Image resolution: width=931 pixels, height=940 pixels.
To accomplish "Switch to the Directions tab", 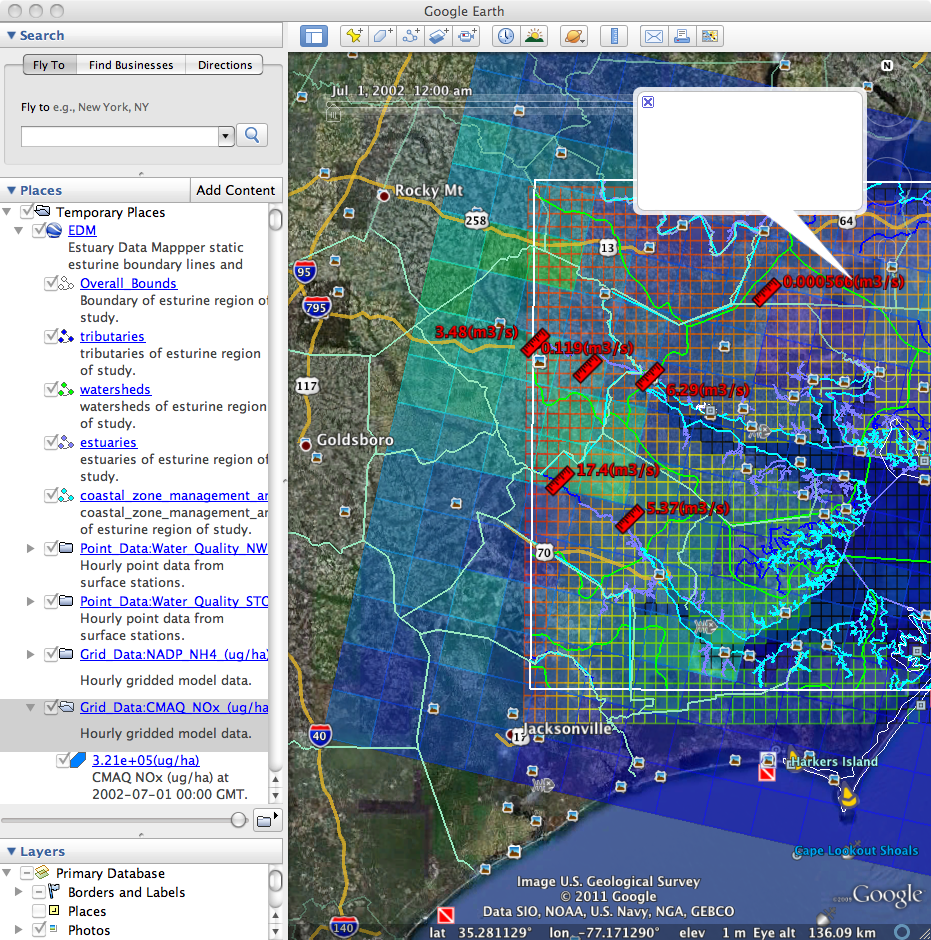I will (x=225, y=65).
